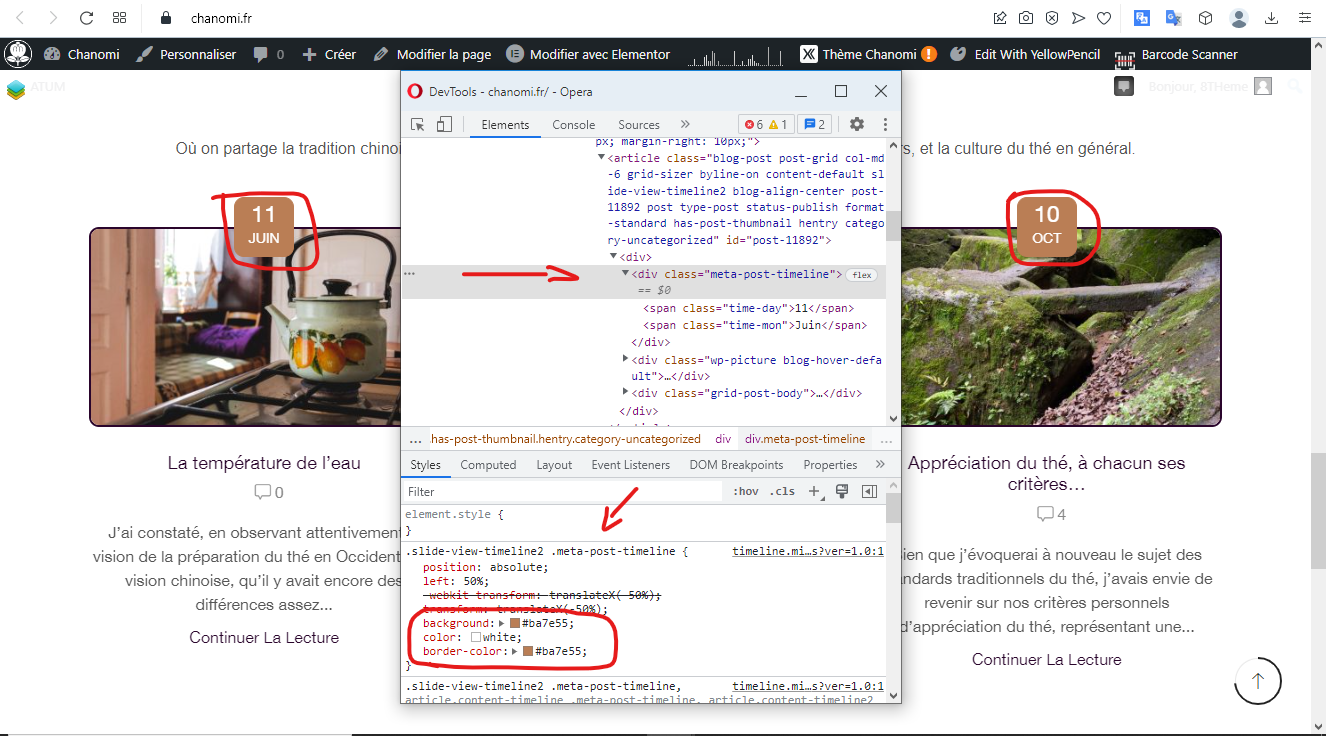Click the send-to-flow arrow icon
The height and width of the screenshot is (736, 1326).
tap(1078, 18)
